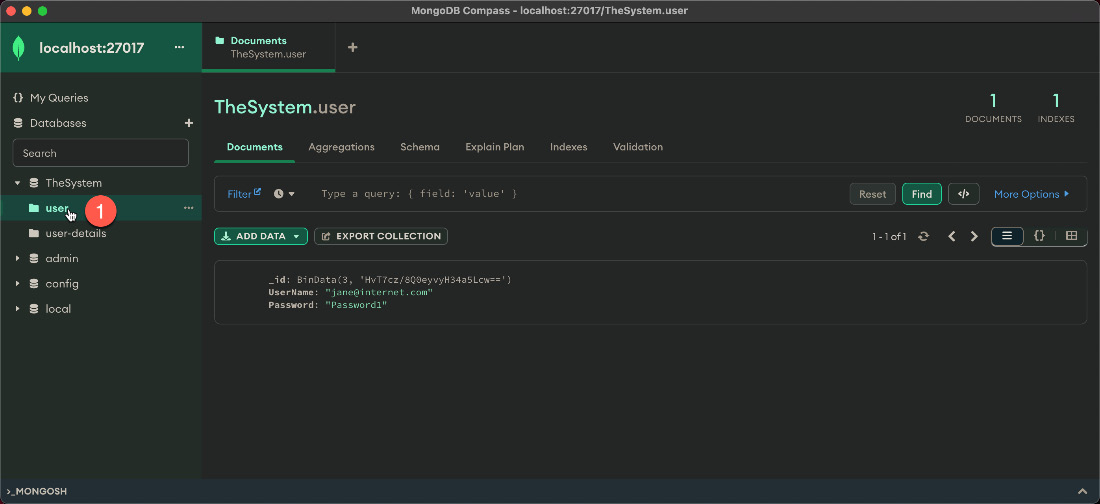Open the Documents sub-tab
Viewport: 1100px width, 504px height.
pyautogui.click(x=255, y=147)
